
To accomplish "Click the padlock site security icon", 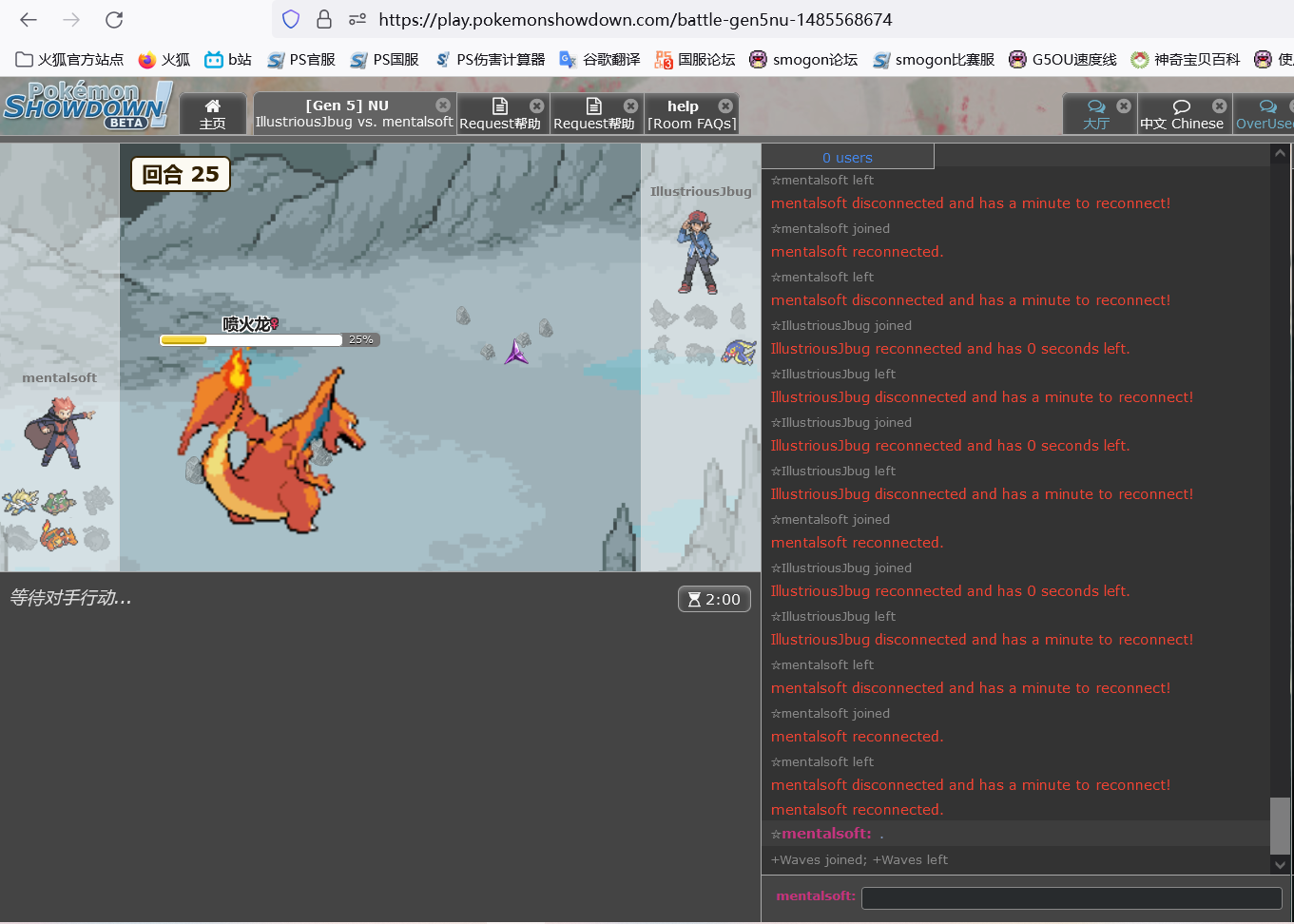I will tap(323, 19).
